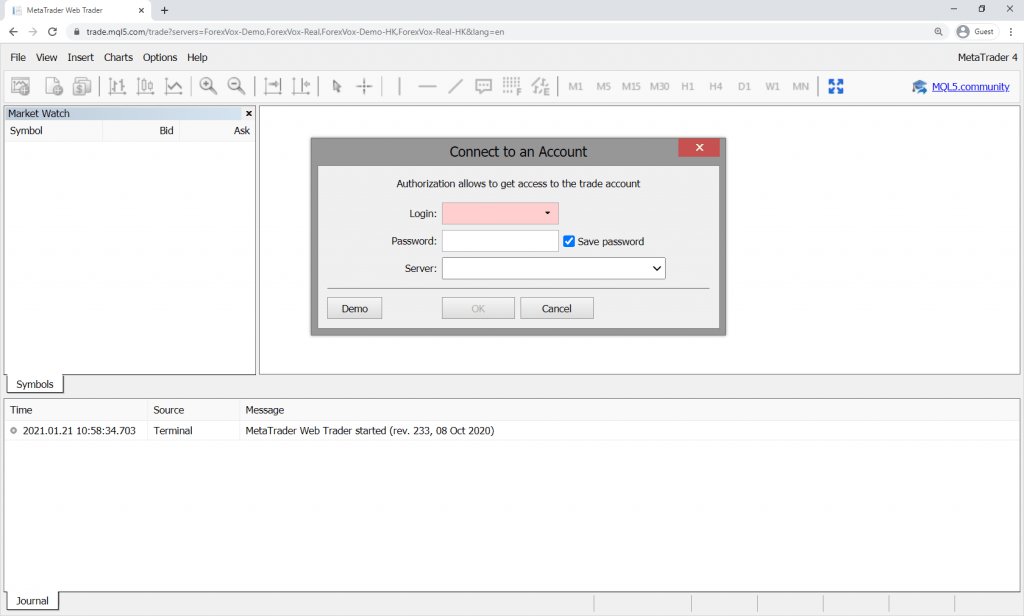1024x616 pixels.
Task: Visit the MQL5.community link
Action: tap(970, 86)
